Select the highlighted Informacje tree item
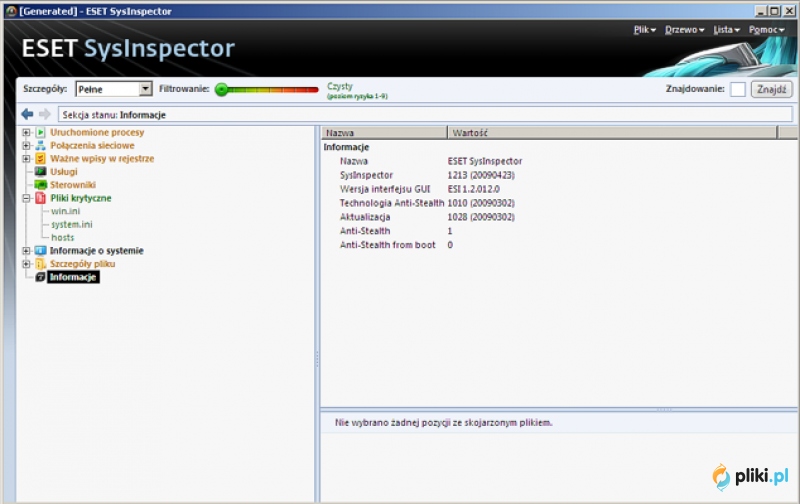Image resolution: width=800 pixels, height=504 pixels. click(73, 277)
